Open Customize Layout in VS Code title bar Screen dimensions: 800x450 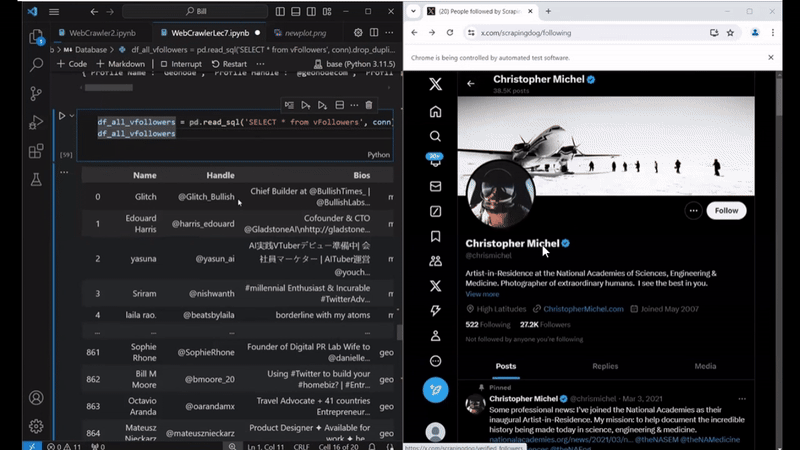tap(327, 11)
